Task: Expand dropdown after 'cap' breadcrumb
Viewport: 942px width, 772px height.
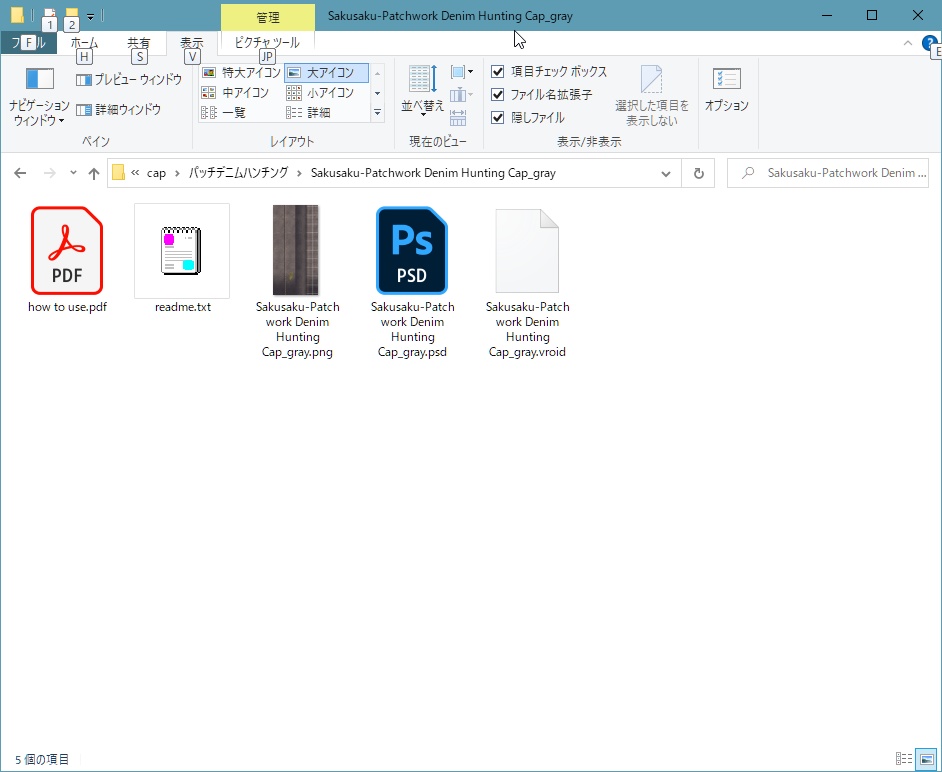Action: pos(177,173)
